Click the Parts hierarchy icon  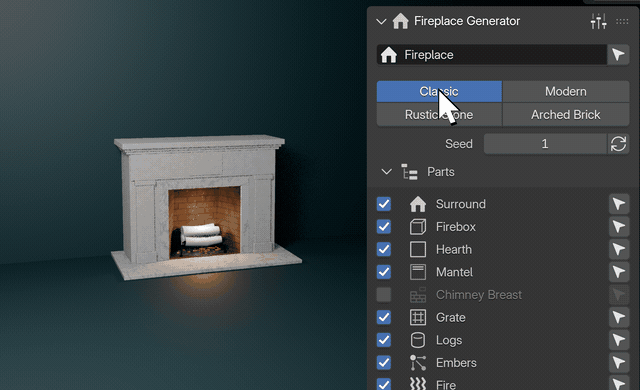click(409, 172)
